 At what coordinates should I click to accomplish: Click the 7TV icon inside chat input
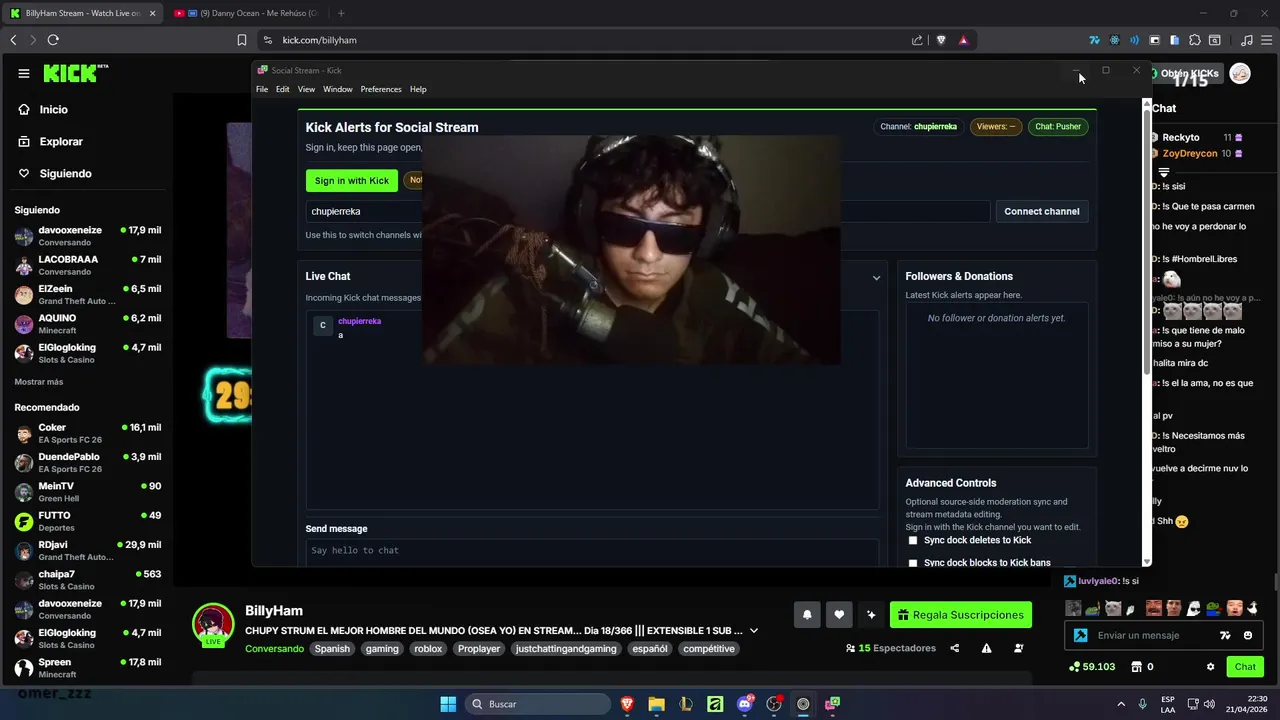point(1225,635)
